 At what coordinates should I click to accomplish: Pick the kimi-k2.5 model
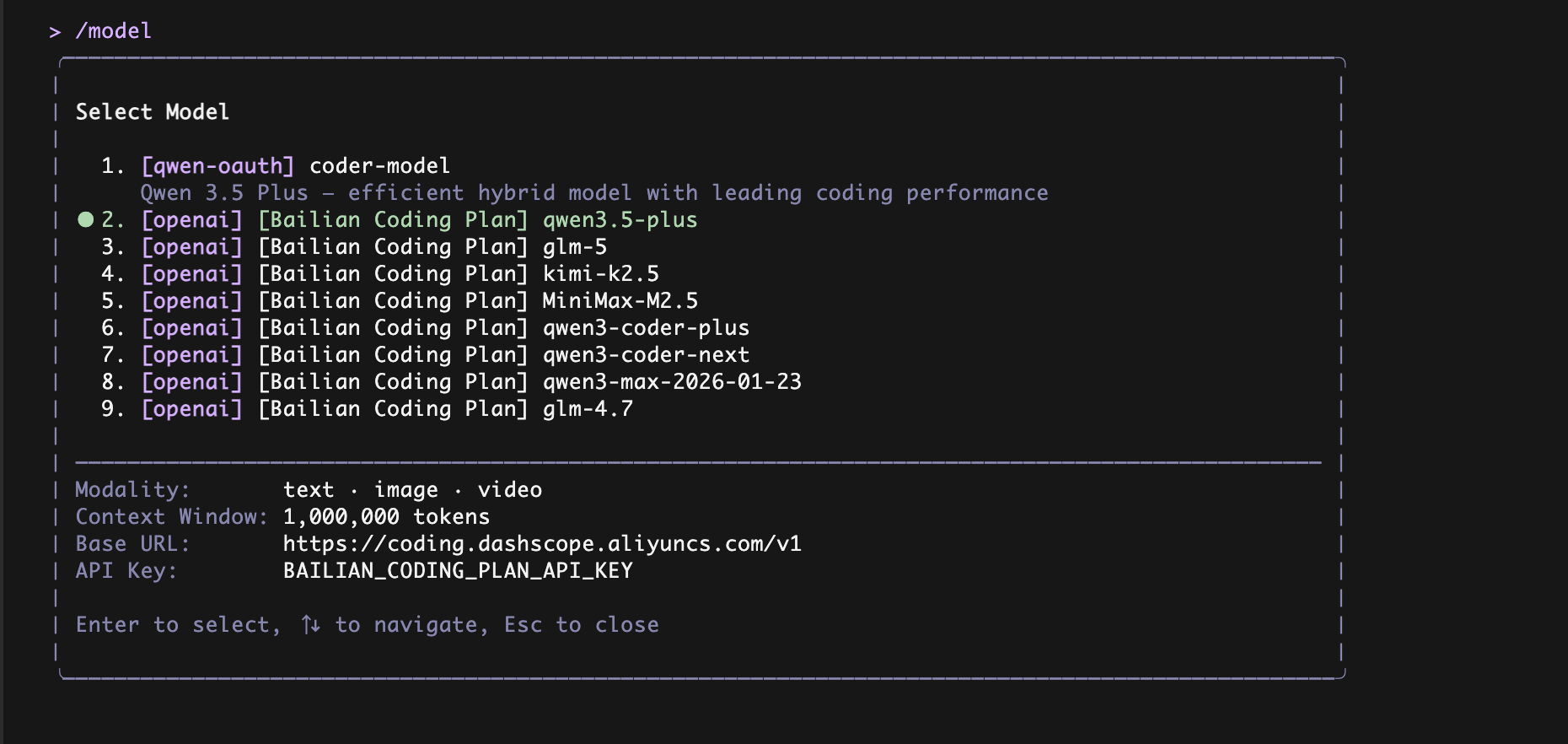(600, 274)
